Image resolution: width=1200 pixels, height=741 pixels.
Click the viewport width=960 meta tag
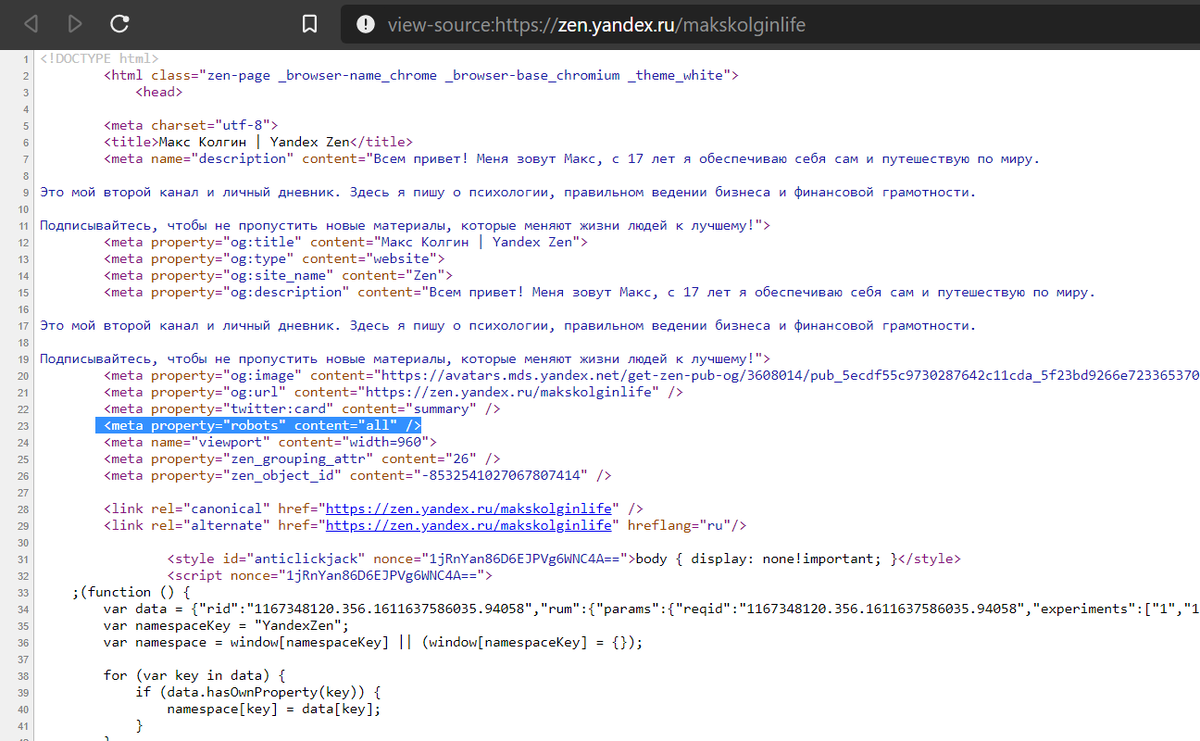[x=270, y=442]
